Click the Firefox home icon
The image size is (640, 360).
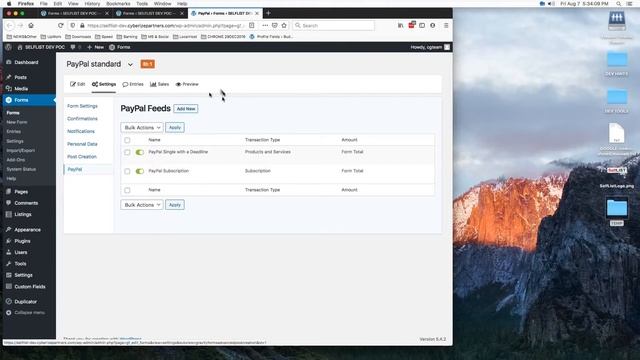pyautogui.click(x=31, y=25)
